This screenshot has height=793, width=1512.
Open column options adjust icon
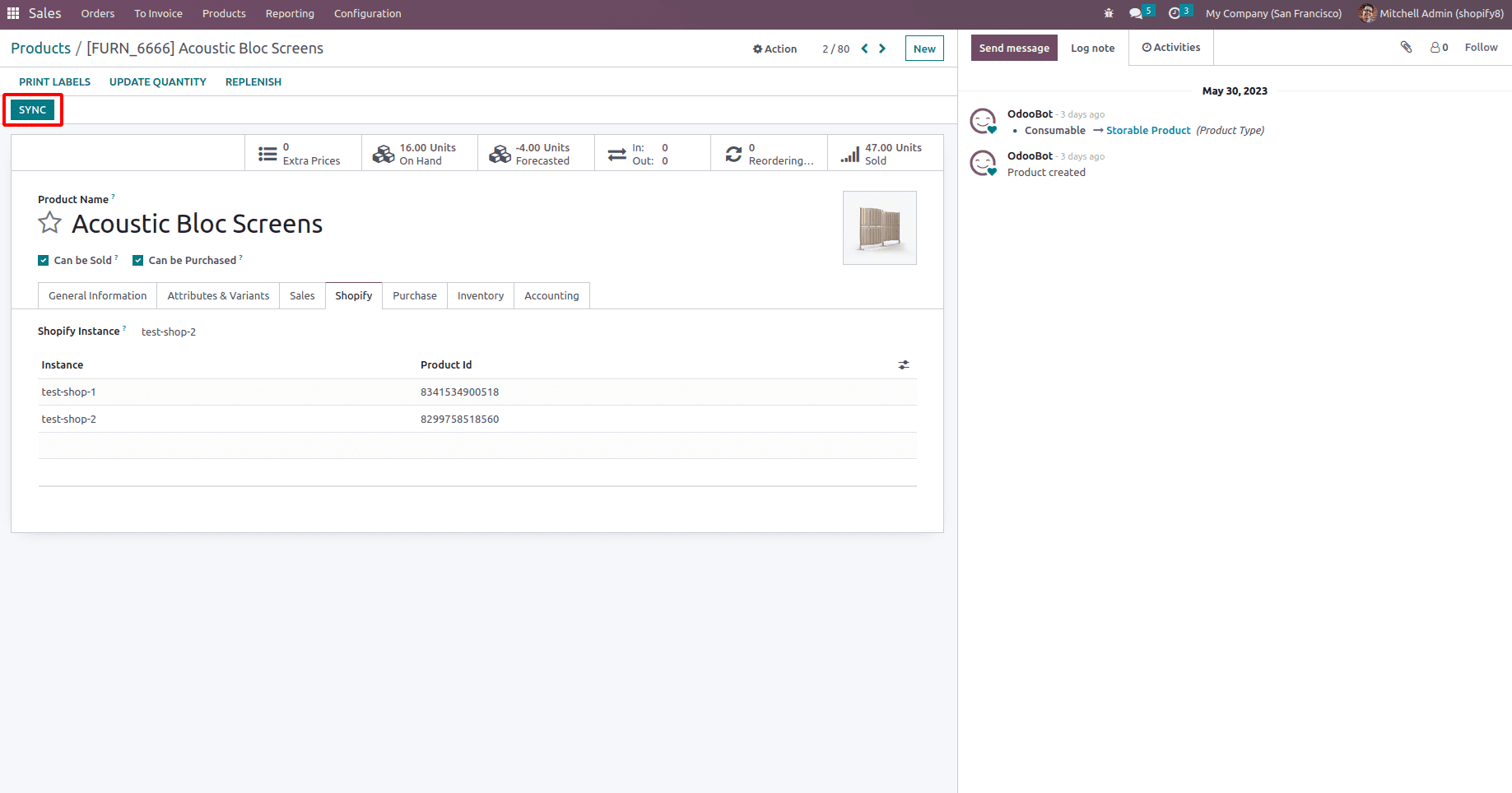(904, 364)
